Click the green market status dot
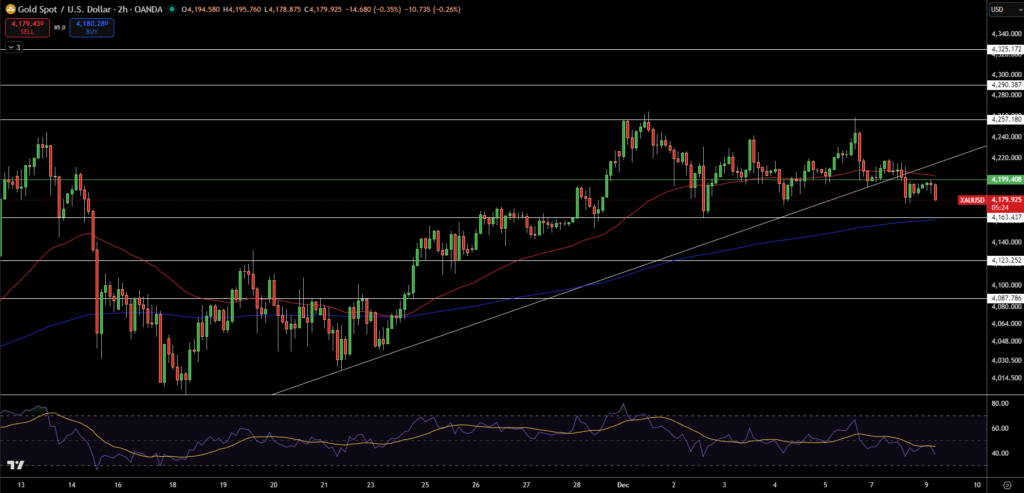 [x=172, y=10]
